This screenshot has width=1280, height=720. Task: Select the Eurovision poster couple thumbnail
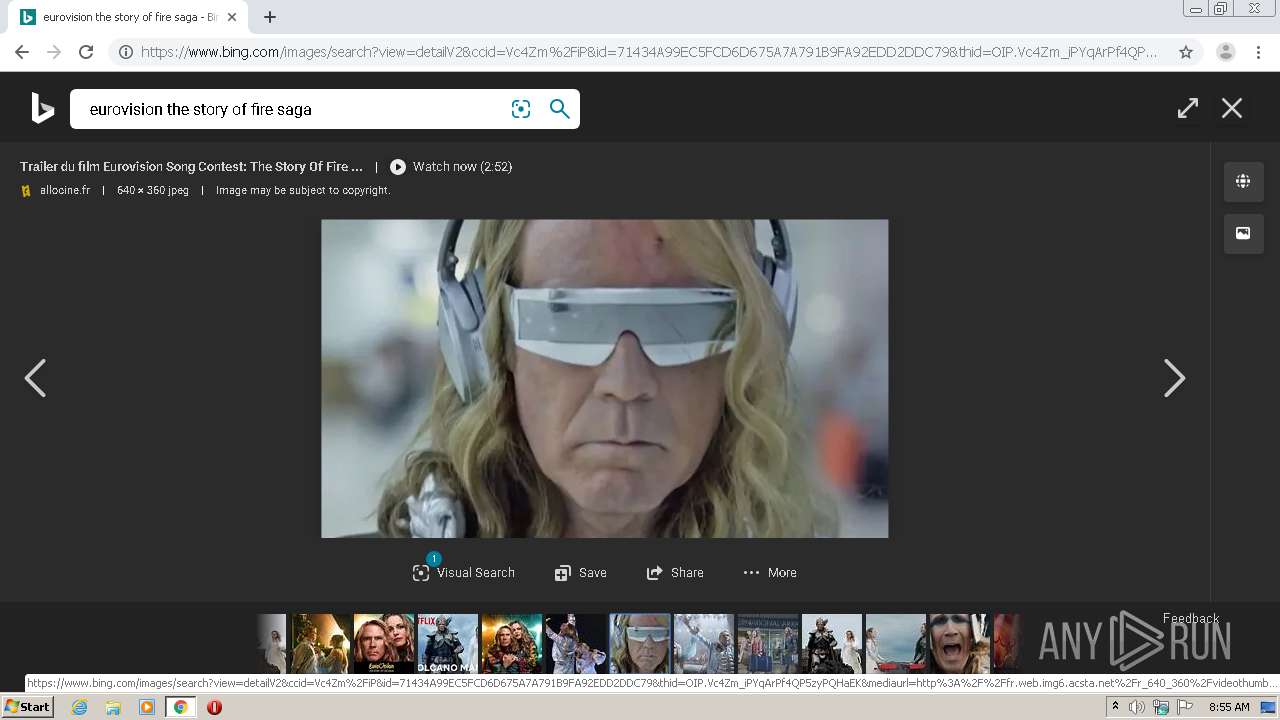tap(384, 643)
